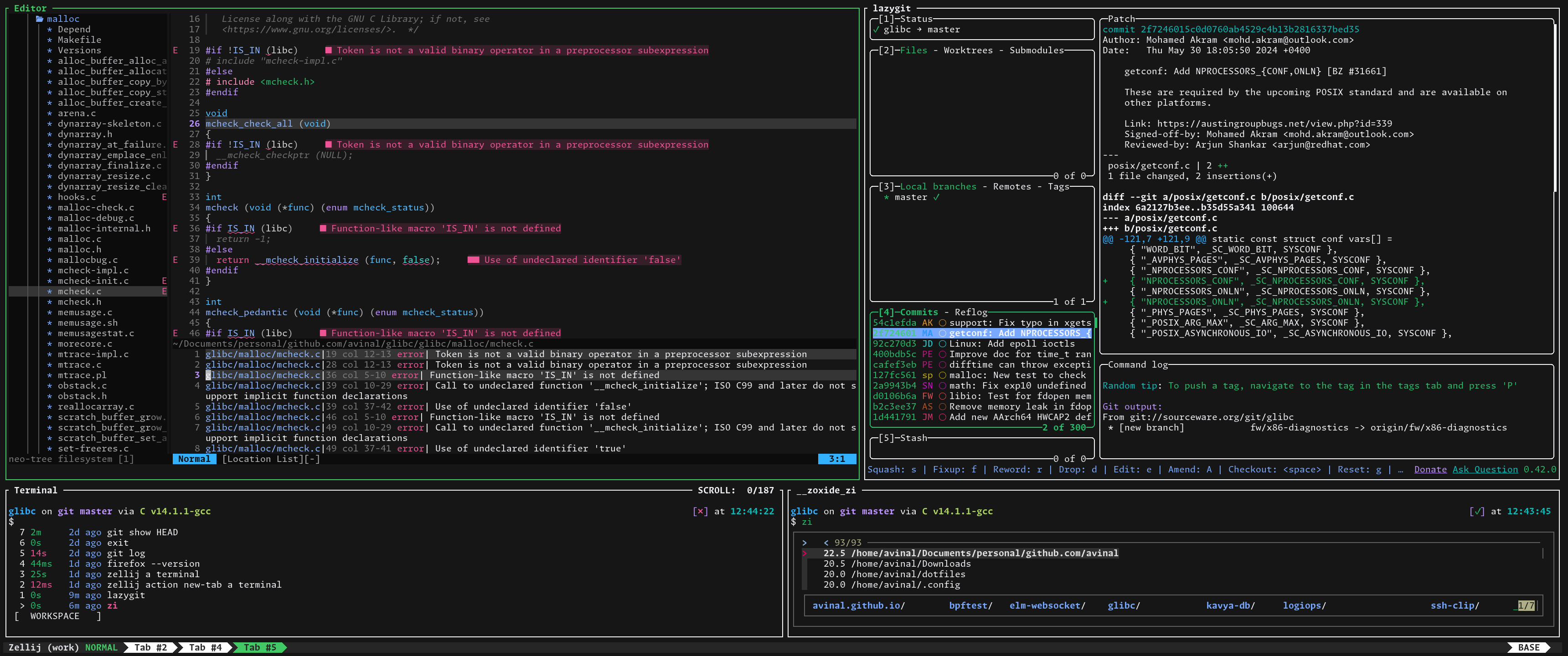1568x656 pixels.
Task: Select the Local branches tab
Action: click(938, 187)
